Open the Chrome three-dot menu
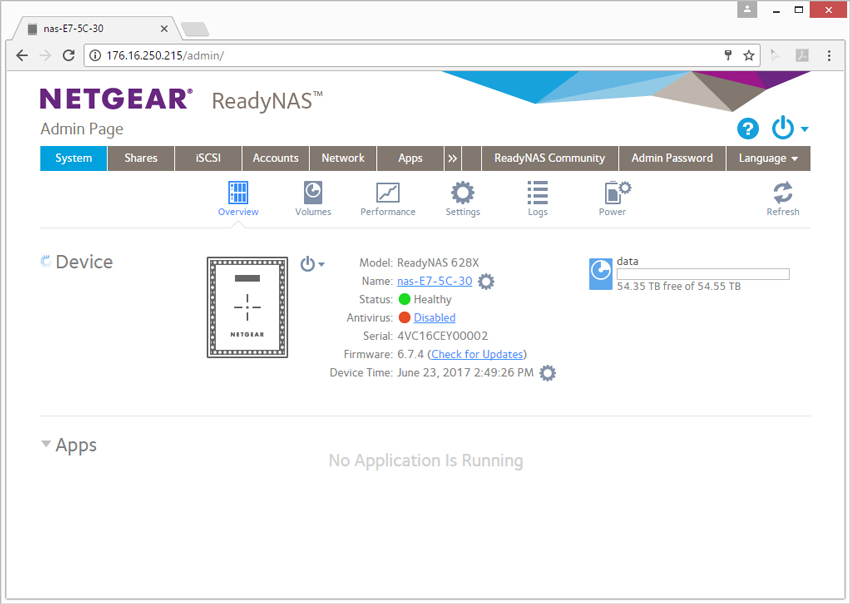 click(x=829, y=55)
